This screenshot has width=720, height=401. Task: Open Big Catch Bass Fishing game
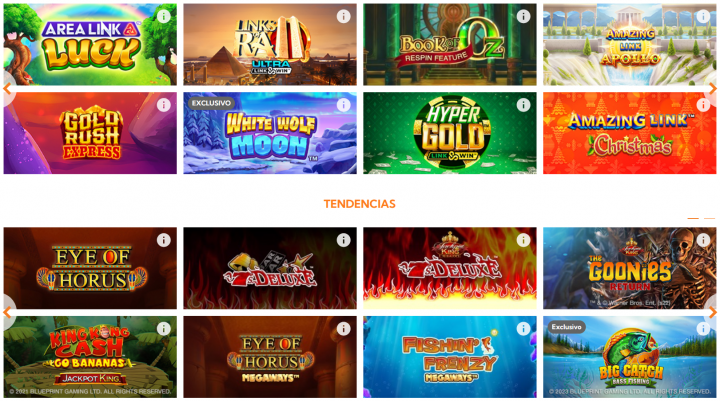(x=630, y=357)
